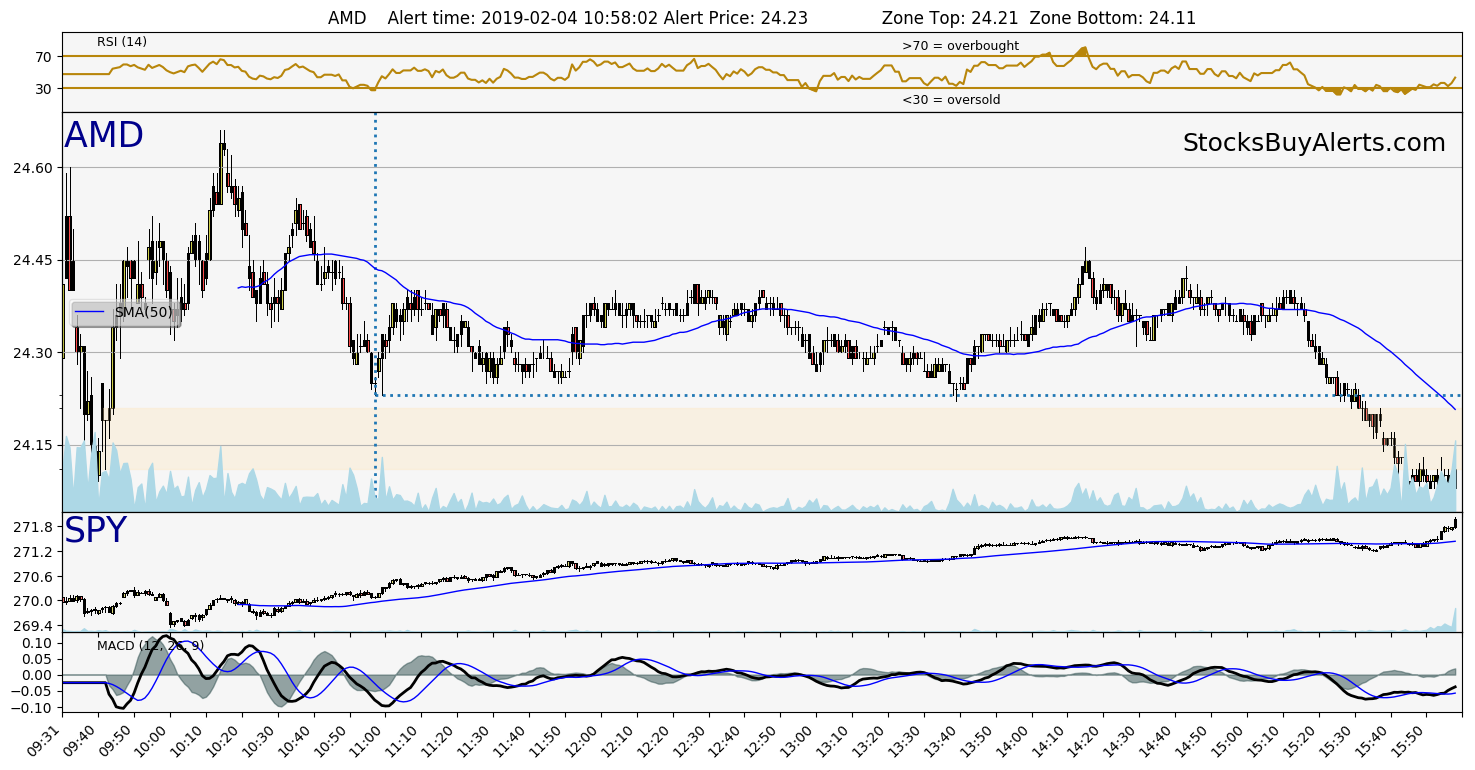Viewport: 1475px width, 770px height.
Task: Click the SMA(50) legend box
Action: (x=126, y=313)
